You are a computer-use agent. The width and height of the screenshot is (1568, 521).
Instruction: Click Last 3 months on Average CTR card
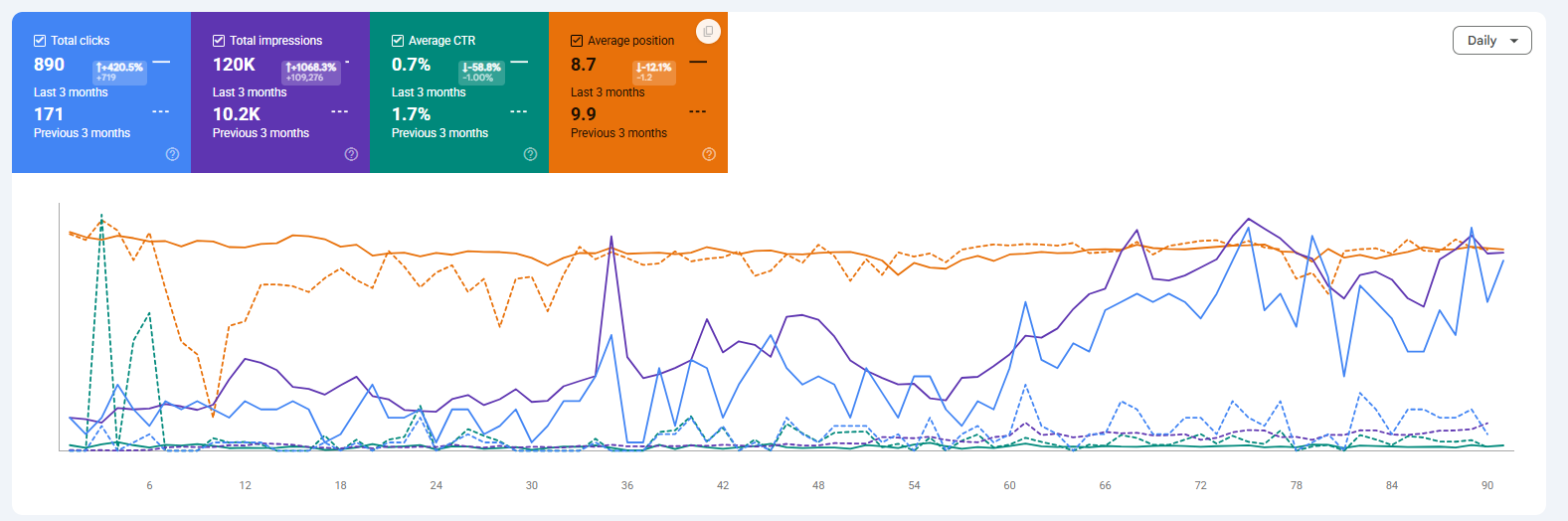pyautogui.click(x=429, y=92)
